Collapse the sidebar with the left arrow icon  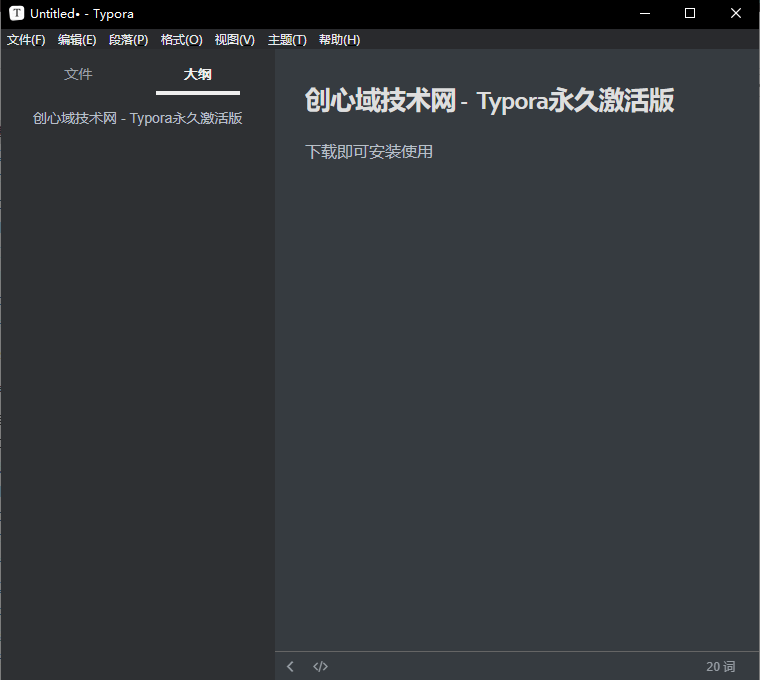click(x=290, y=666)
